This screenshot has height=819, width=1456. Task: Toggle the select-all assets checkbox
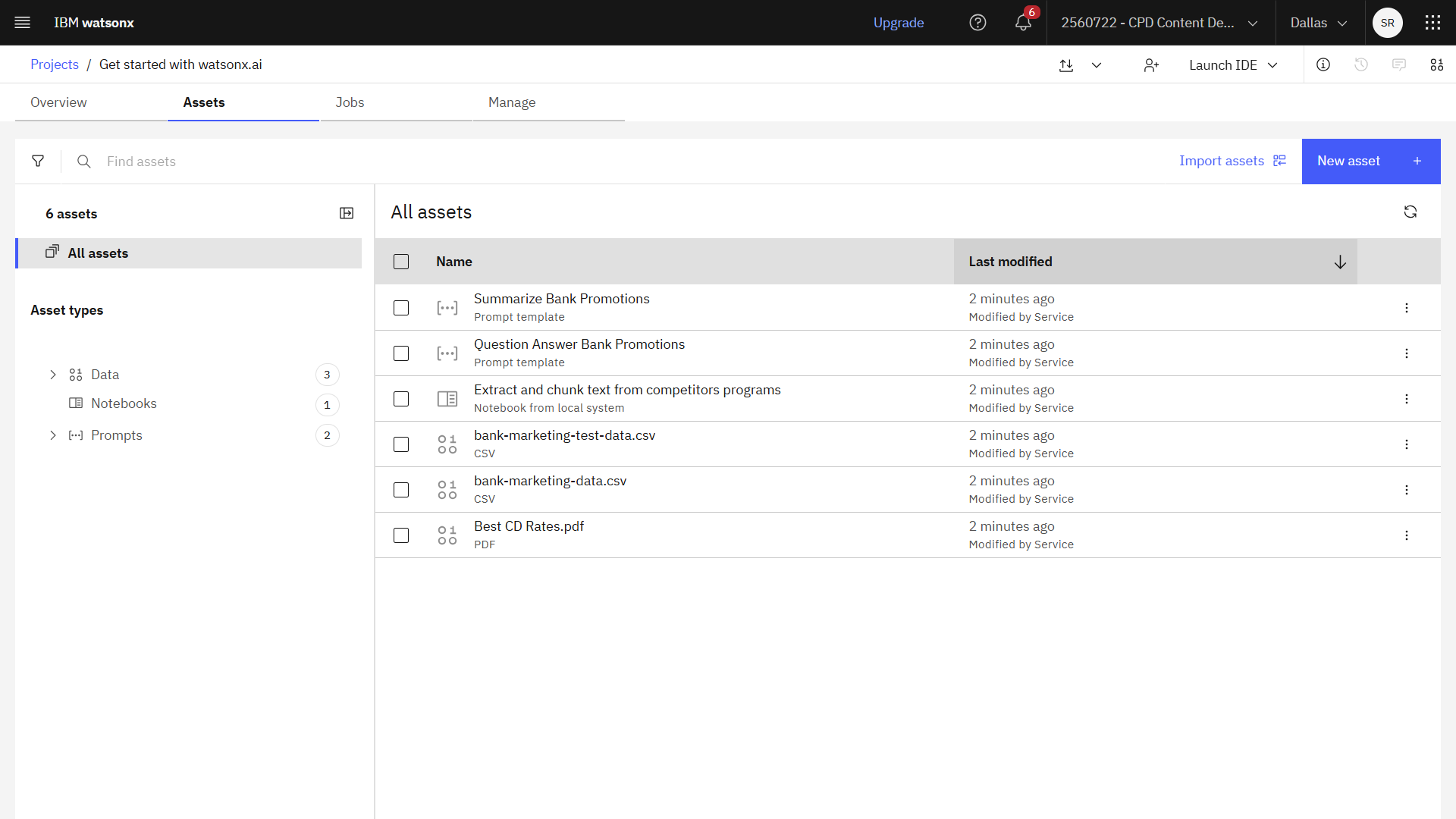pyautogui.click(x=401, y=262)
